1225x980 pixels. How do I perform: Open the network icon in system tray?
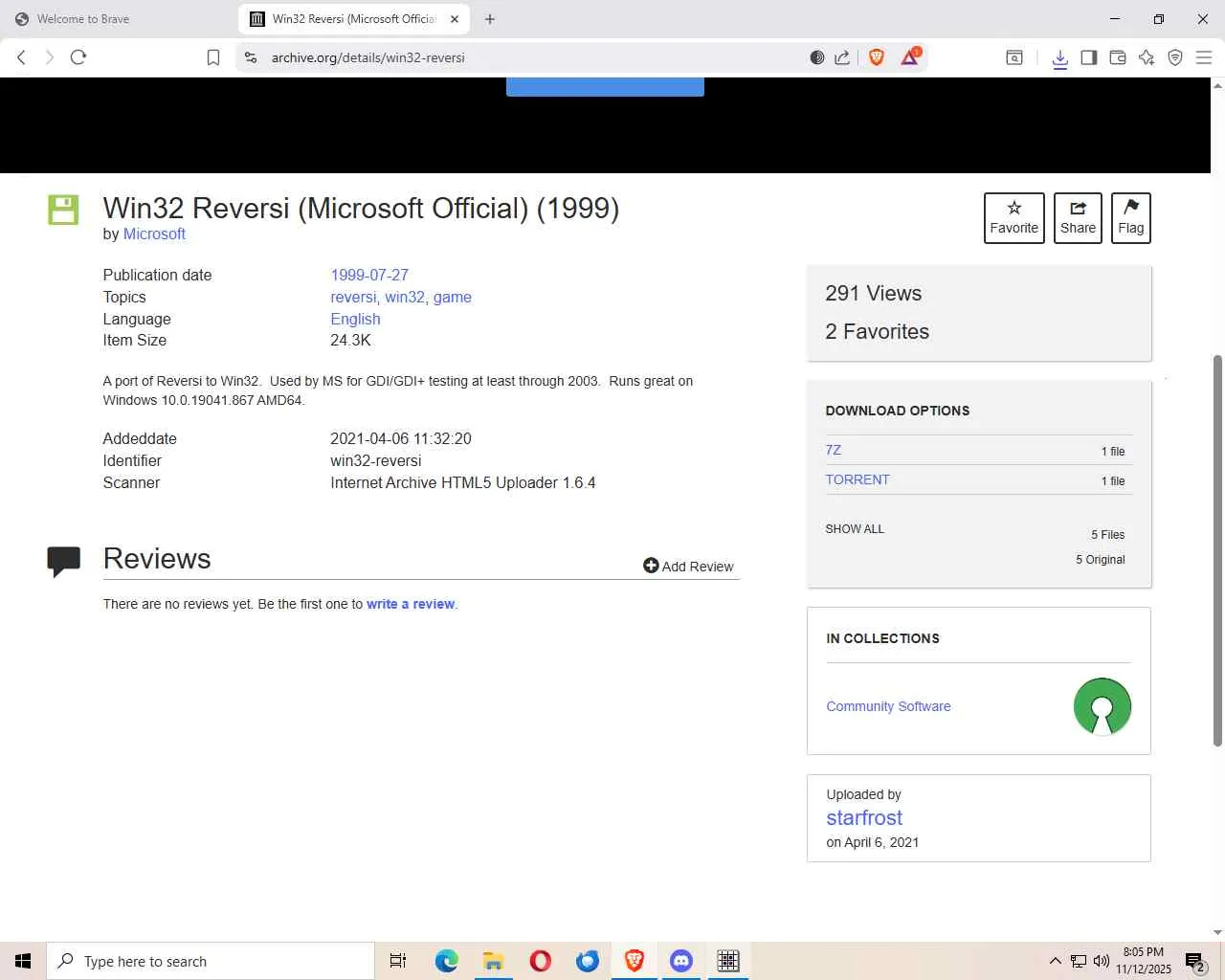point(1079,961)
